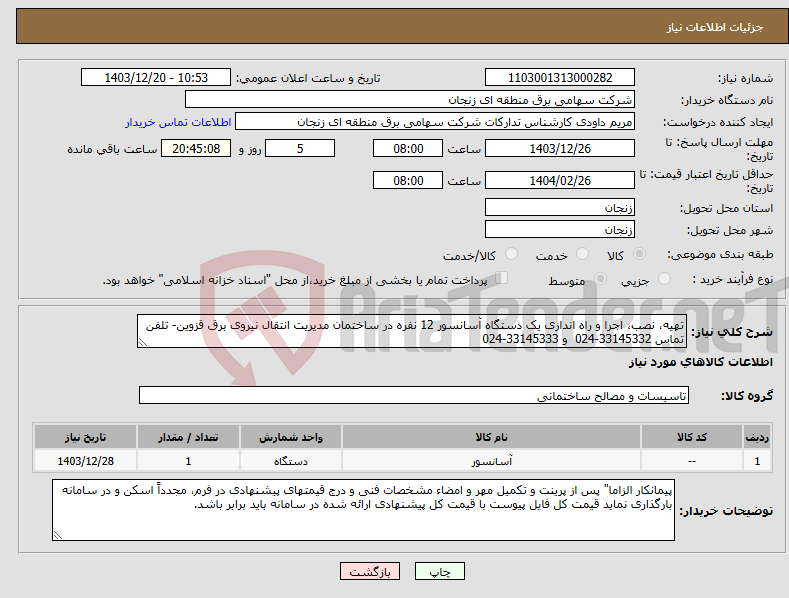Click the ردیف column header

click(x=757, y=437)
